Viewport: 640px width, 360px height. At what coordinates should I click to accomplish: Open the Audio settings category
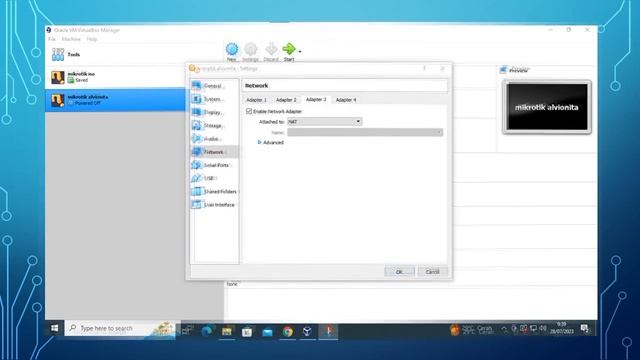pos(214,139)
